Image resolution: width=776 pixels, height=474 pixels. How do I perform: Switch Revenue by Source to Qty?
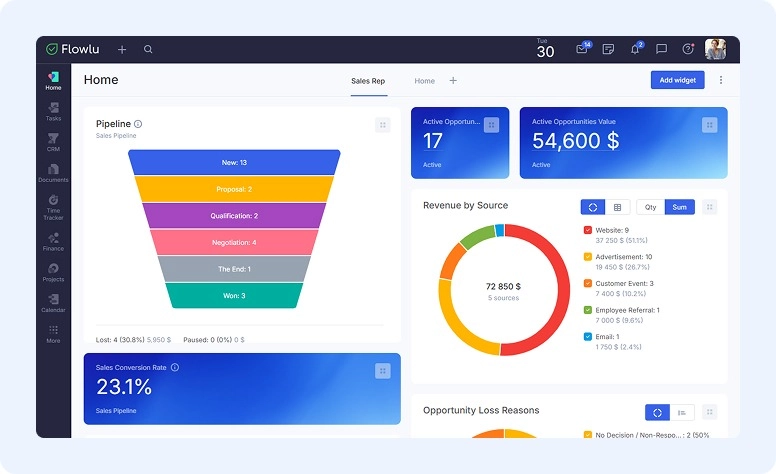650,207
